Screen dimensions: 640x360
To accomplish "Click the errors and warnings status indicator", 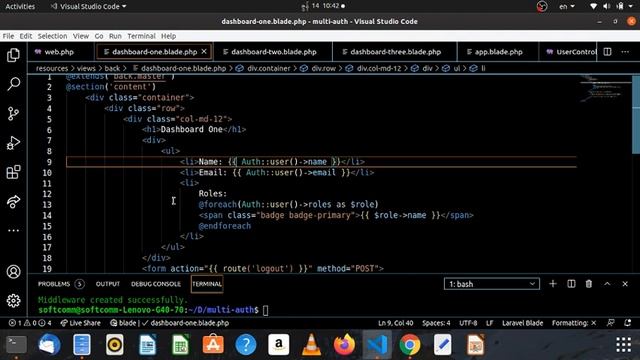I will click(30, 323).
